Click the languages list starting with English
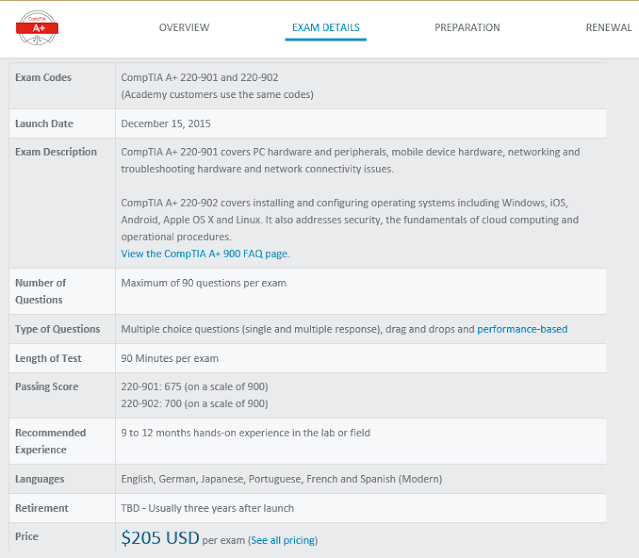 click(x=282, y=479)
